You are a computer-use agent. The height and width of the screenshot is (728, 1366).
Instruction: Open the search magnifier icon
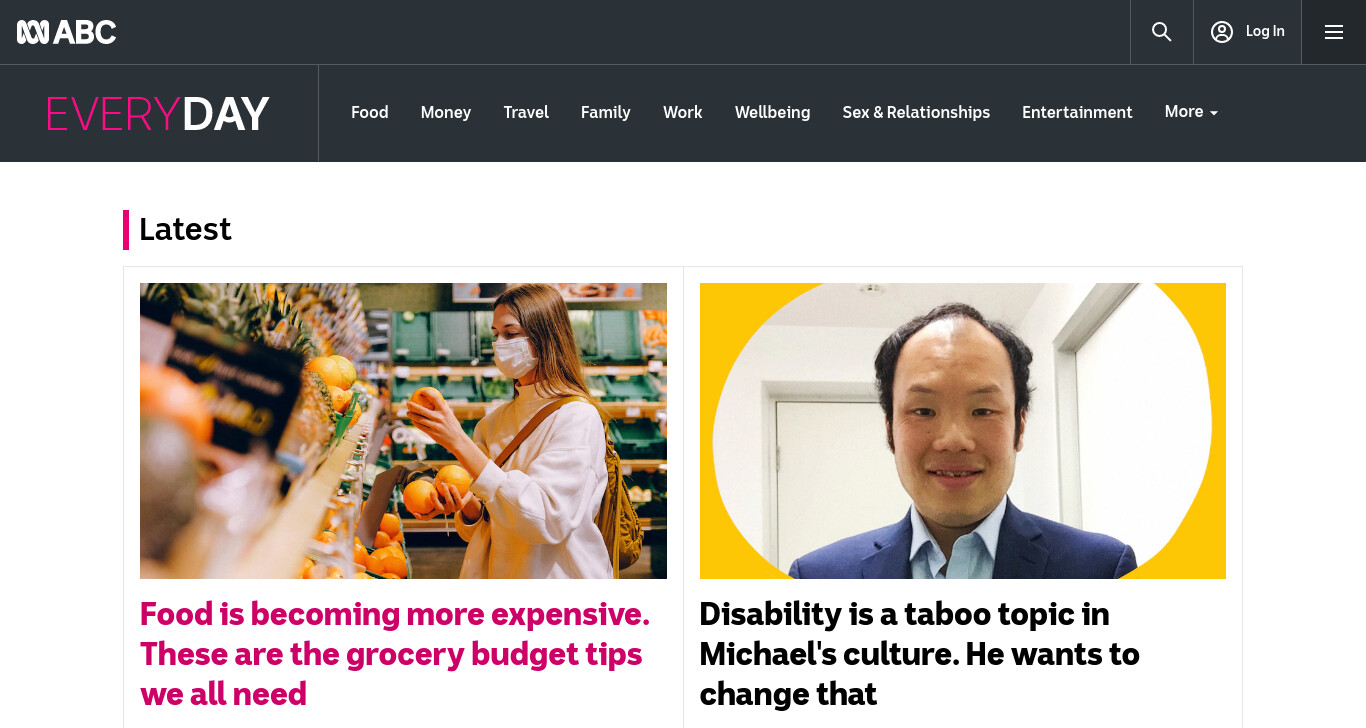1161,32
